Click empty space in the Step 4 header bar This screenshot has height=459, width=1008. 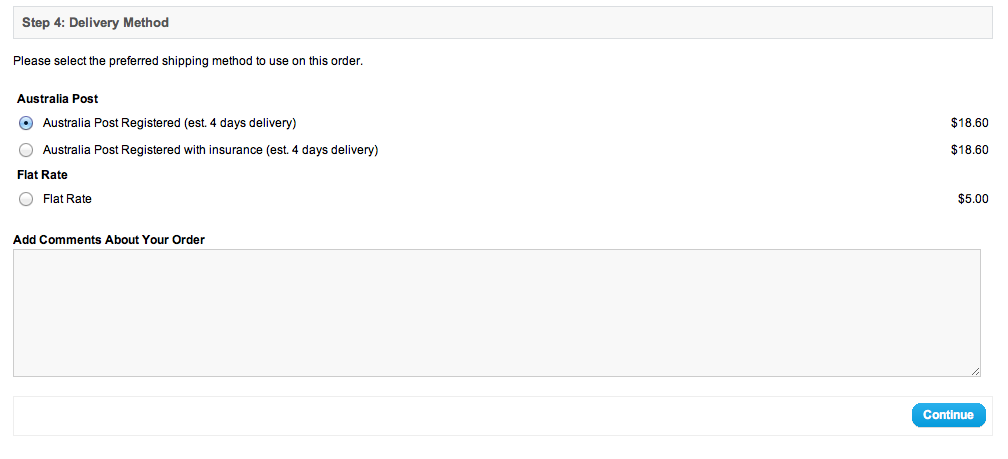(579, 22)
